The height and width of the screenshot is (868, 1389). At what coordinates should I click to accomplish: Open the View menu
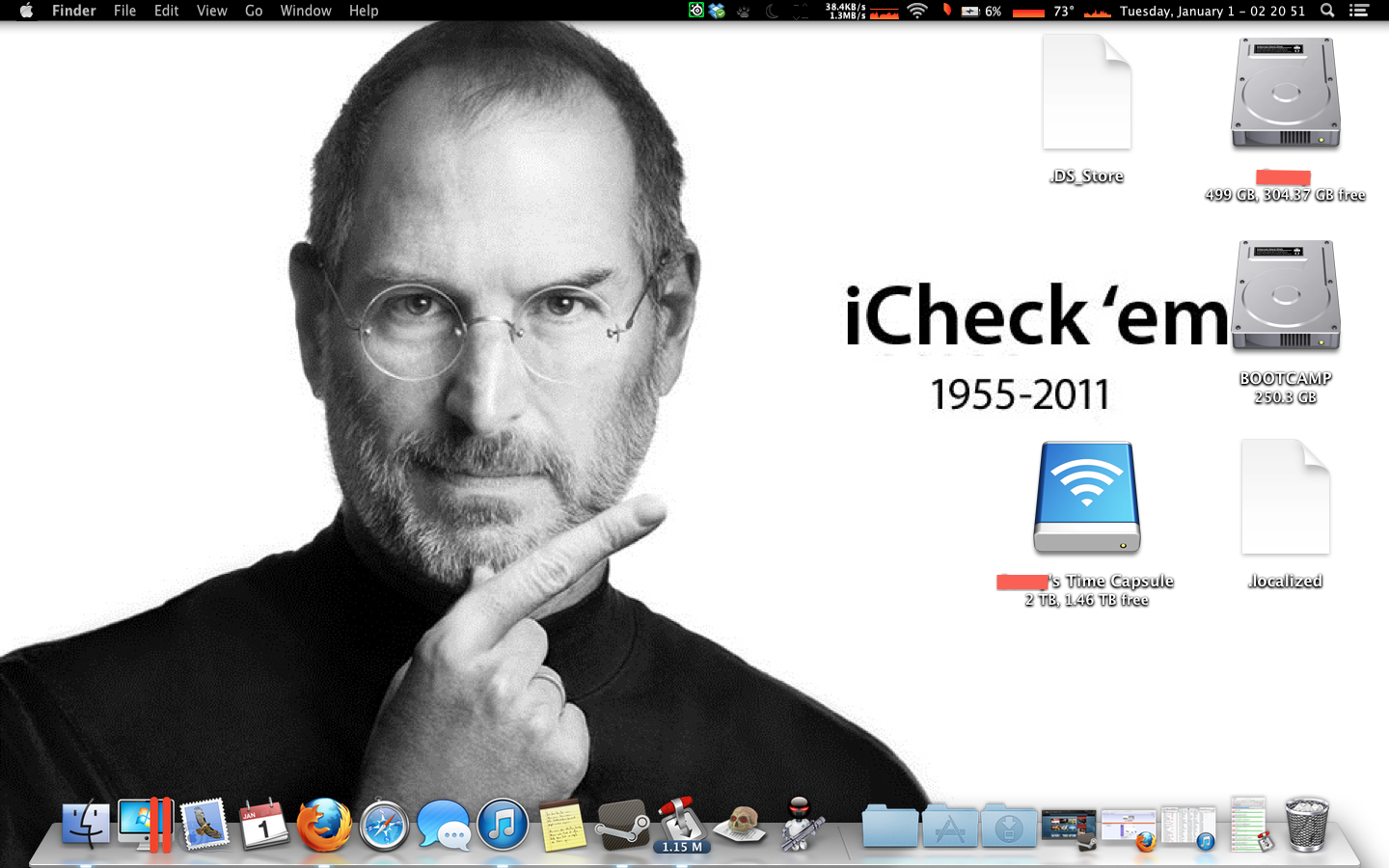[x=212, y=11]
